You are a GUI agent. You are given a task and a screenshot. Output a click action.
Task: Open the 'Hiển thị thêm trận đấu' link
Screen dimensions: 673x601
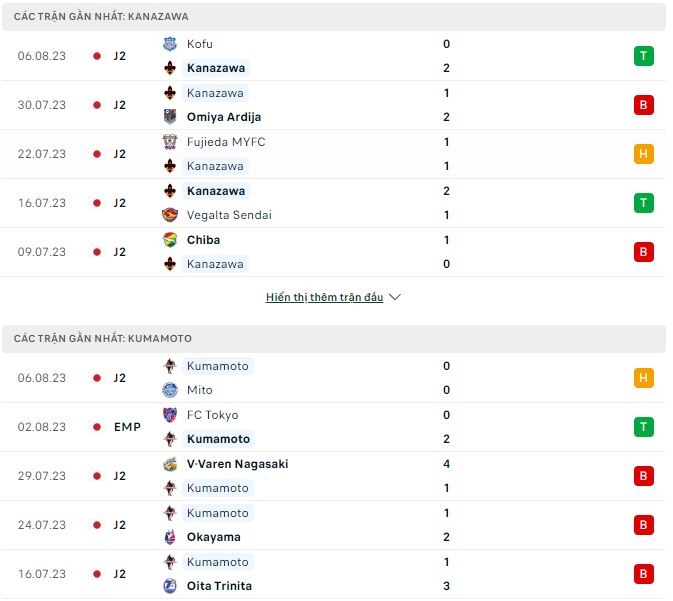(x=324, y=297)
